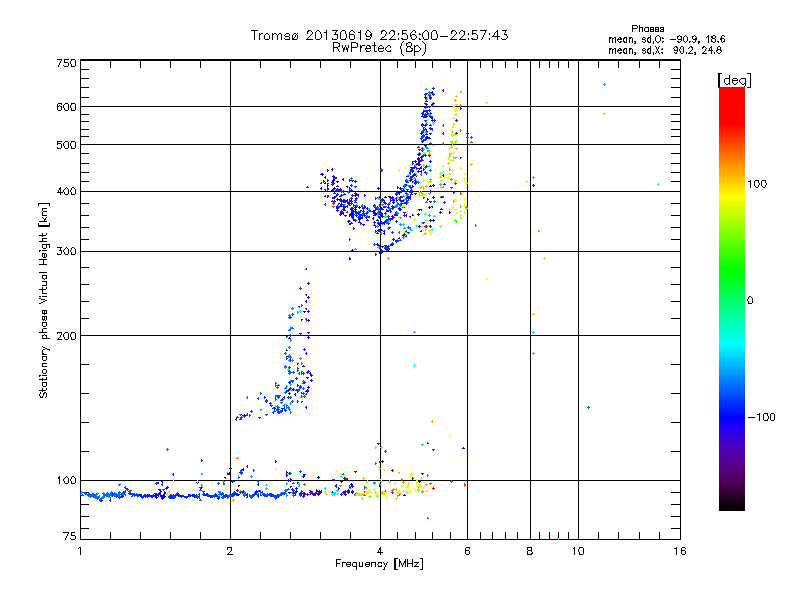Click the colorbar tick label '100'
The image size is (800, 600).
[757, 184]
